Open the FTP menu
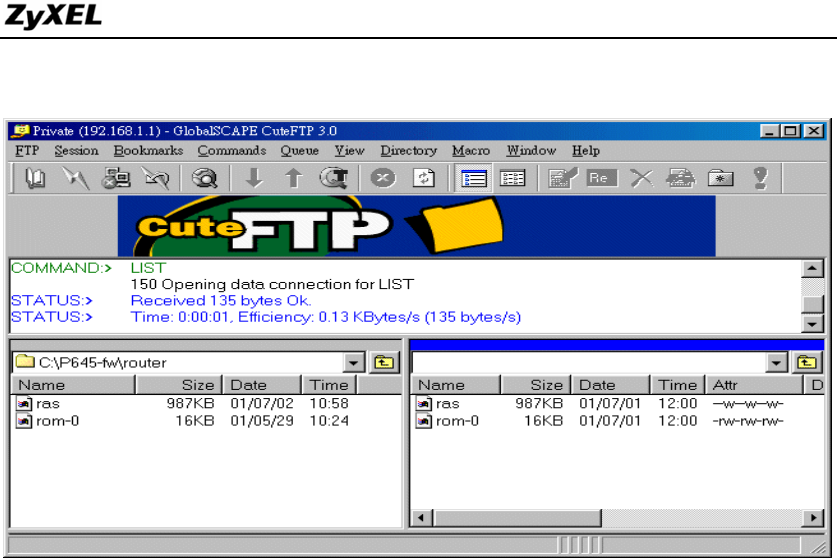The width and height of the screenshot is (837, 558). [27, 151]
